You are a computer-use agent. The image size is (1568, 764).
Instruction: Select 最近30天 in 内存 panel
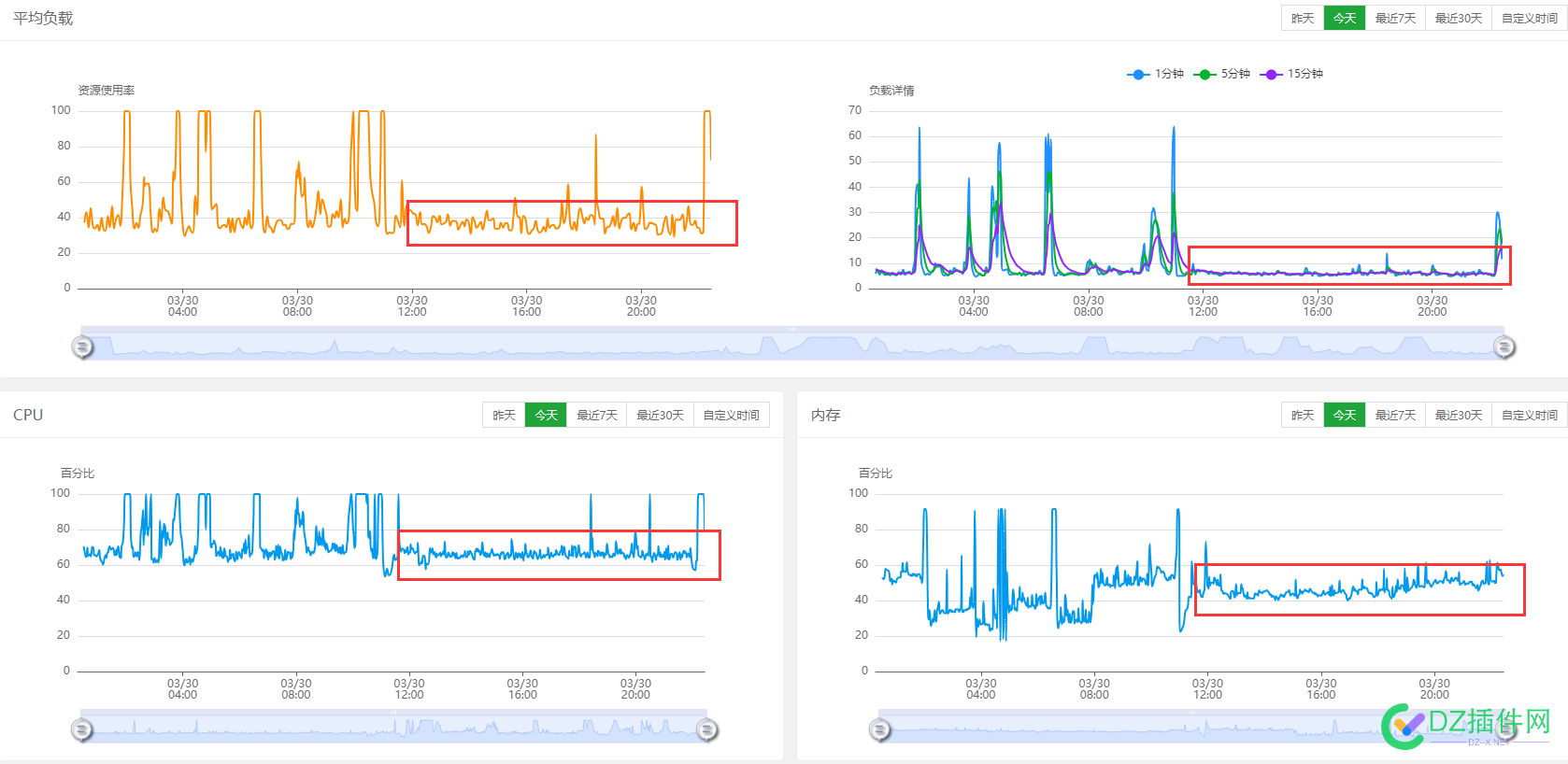[x=1459, y=416]
